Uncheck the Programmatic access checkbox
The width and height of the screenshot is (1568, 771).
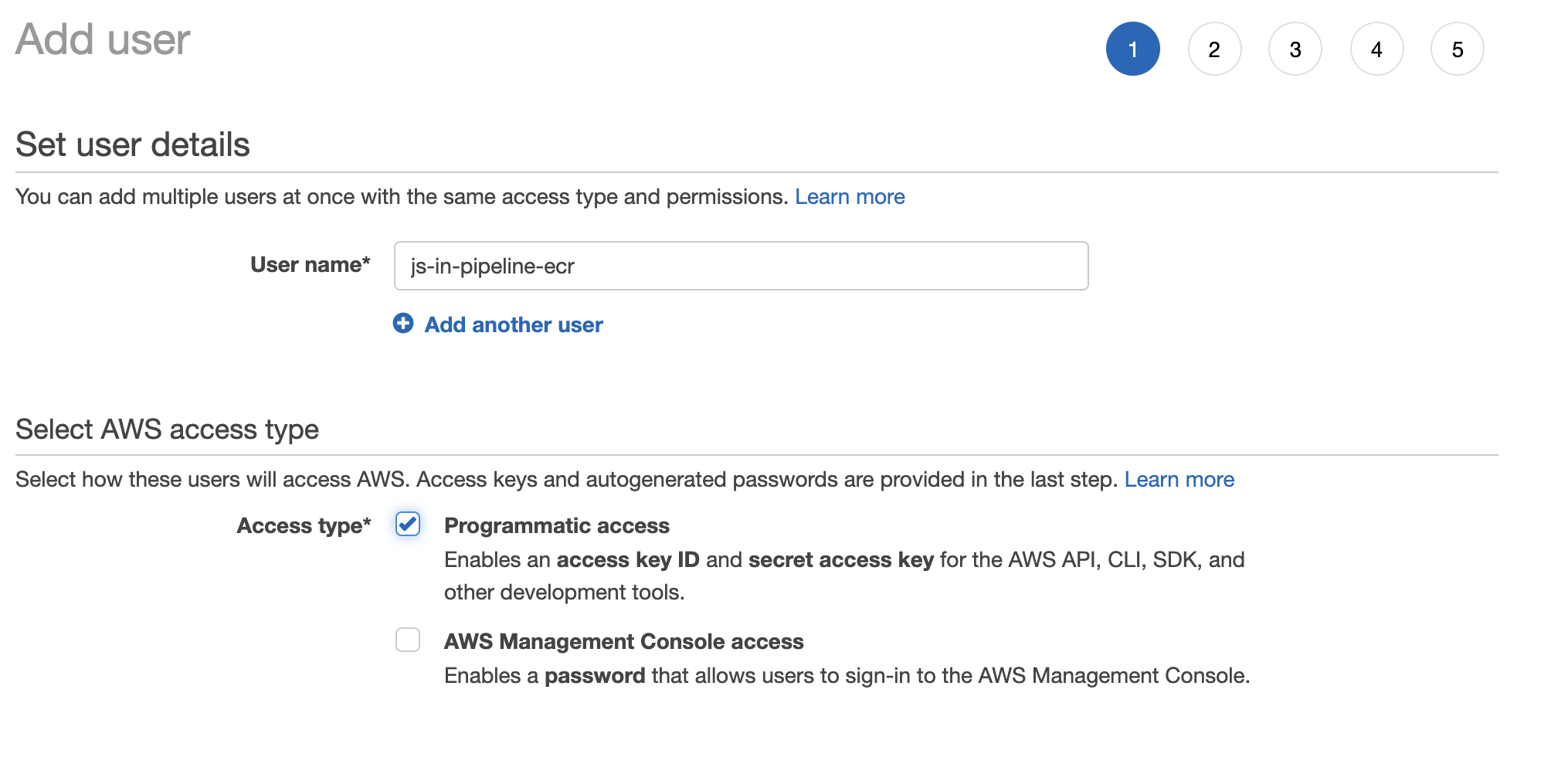pyautogui.click(x=408, y=524)
